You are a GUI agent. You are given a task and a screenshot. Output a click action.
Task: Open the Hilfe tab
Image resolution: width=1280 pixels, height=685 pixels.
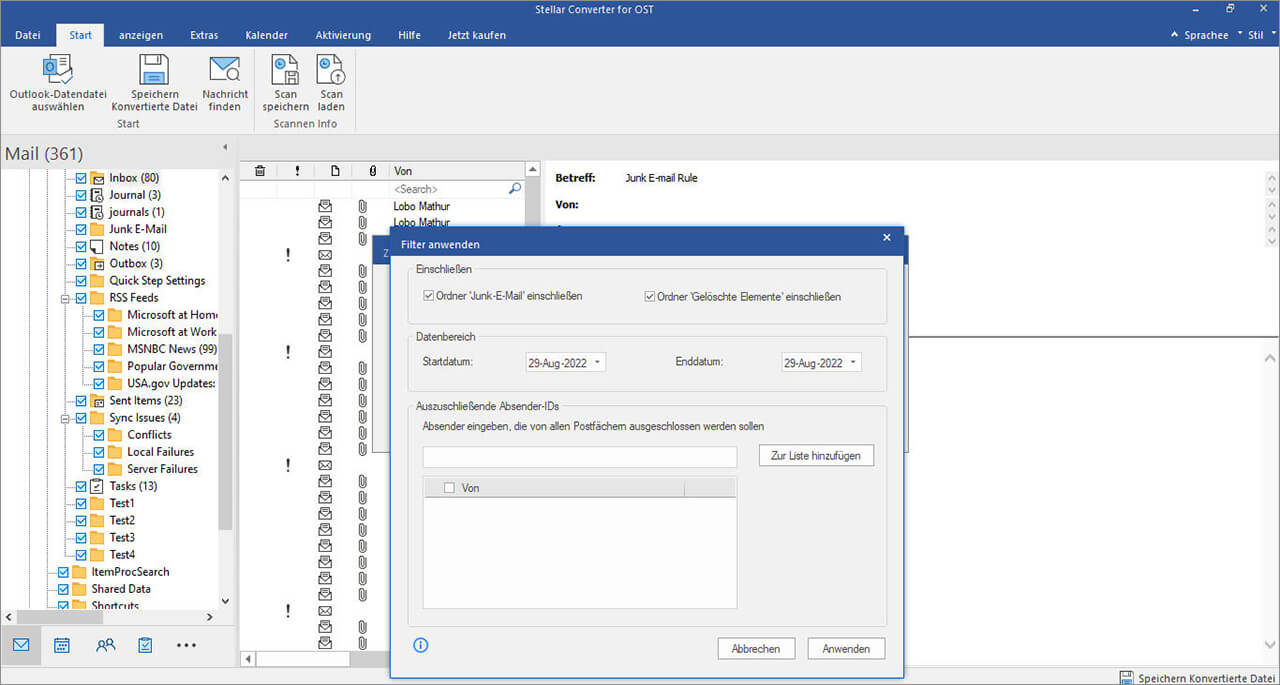pyautogui.click(x=409, y=35)
